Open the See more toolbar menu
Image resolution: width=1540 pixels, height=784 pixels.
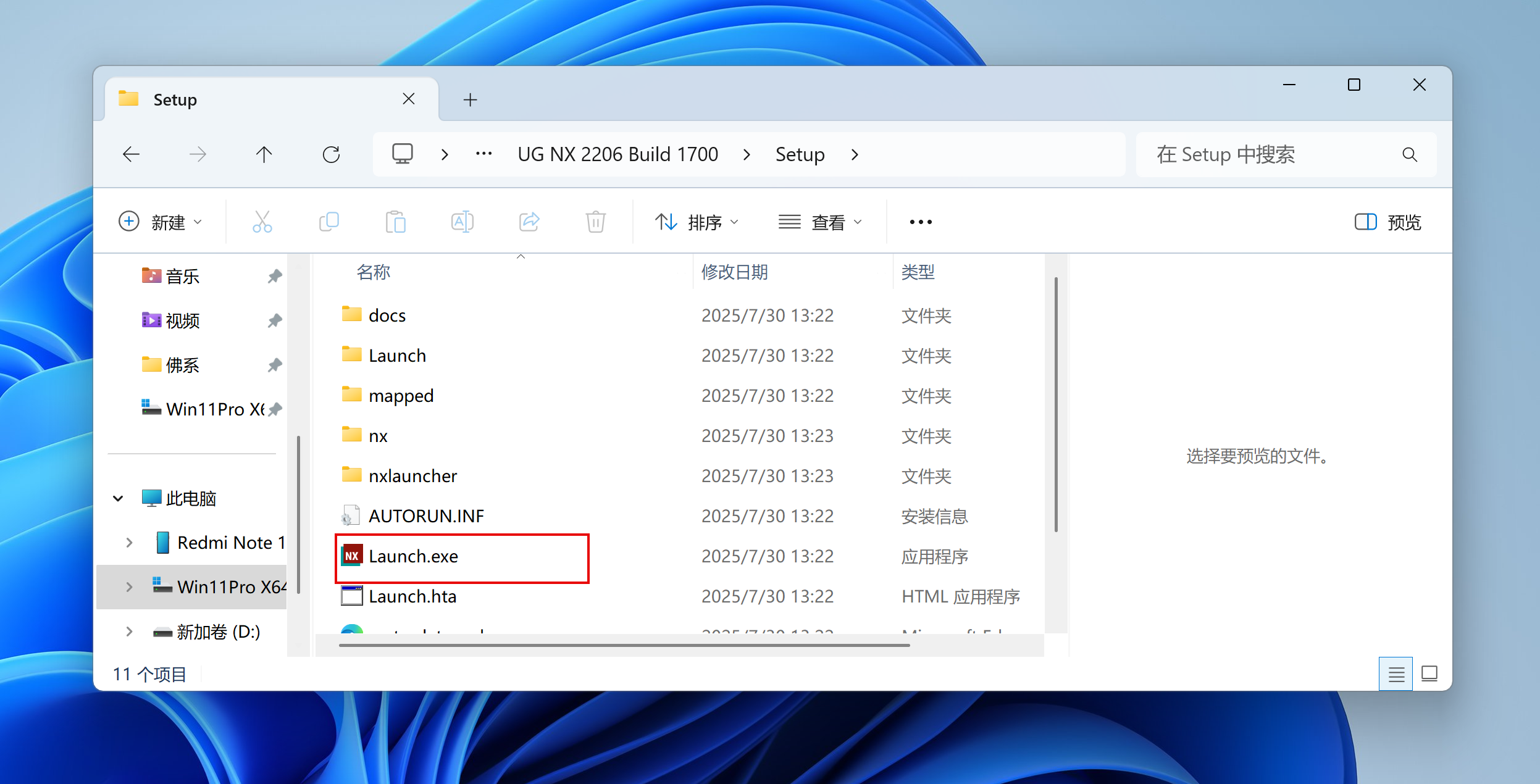pyautogui.click(x=920, y=222)
